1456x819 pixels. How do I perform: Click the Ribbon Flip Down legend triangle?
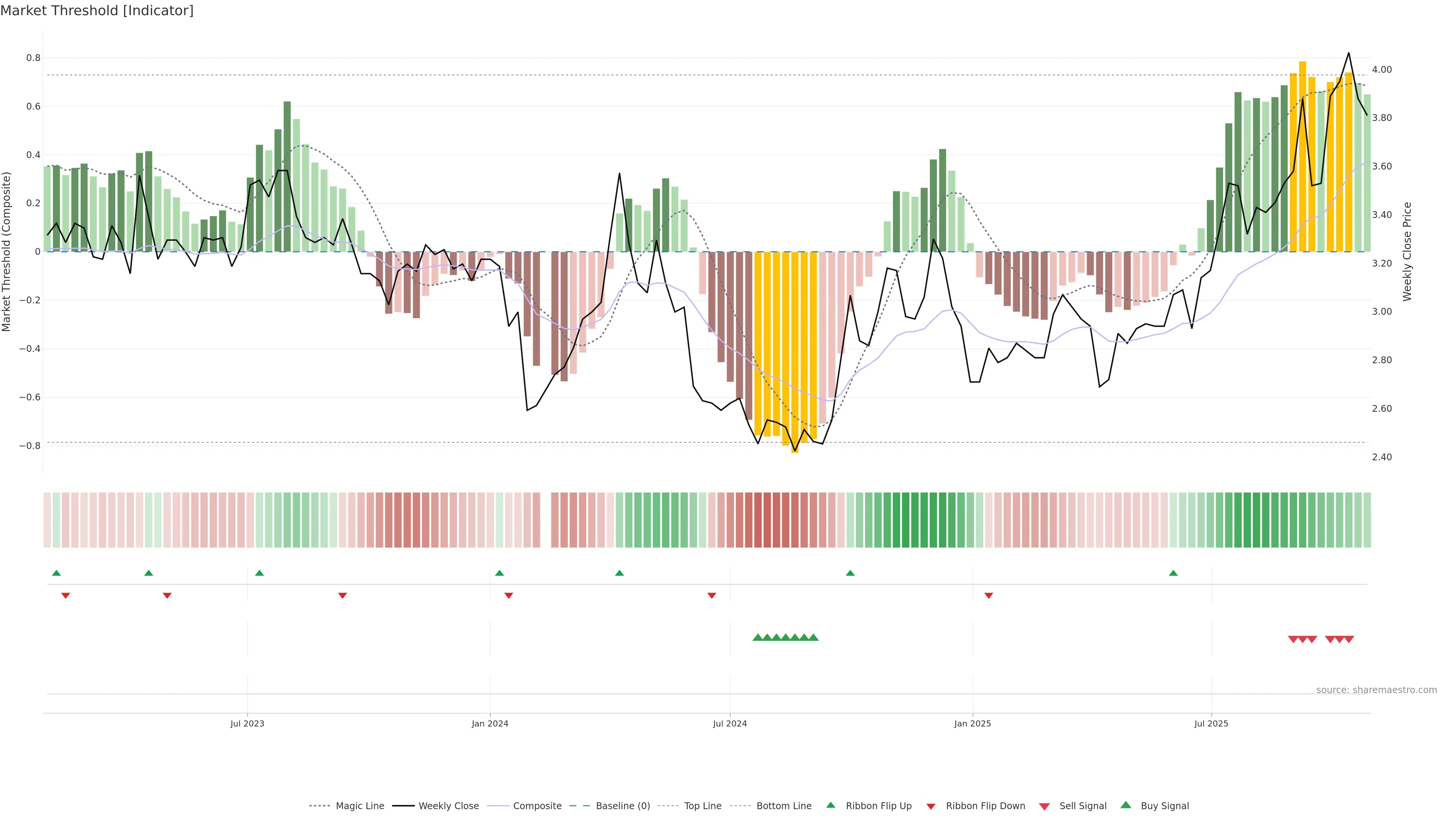point(931,806)
